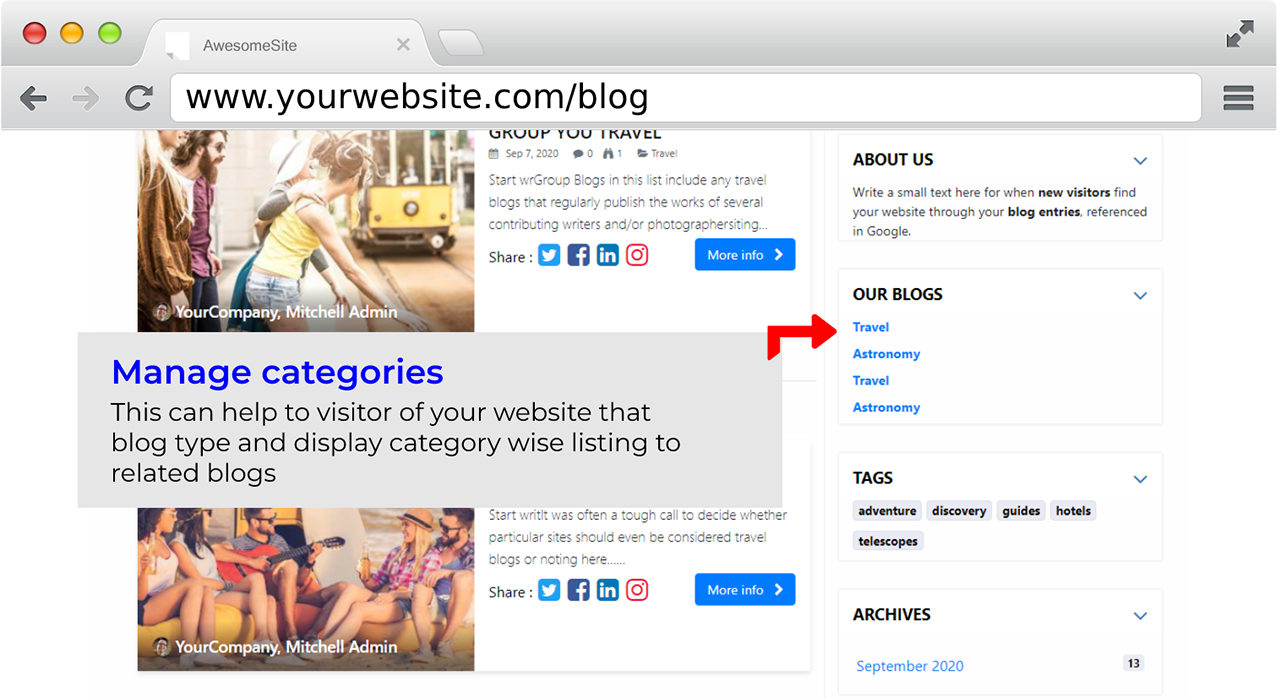Share second post on Instagram
Screen dimensions: 1280x698
(637, 590)
